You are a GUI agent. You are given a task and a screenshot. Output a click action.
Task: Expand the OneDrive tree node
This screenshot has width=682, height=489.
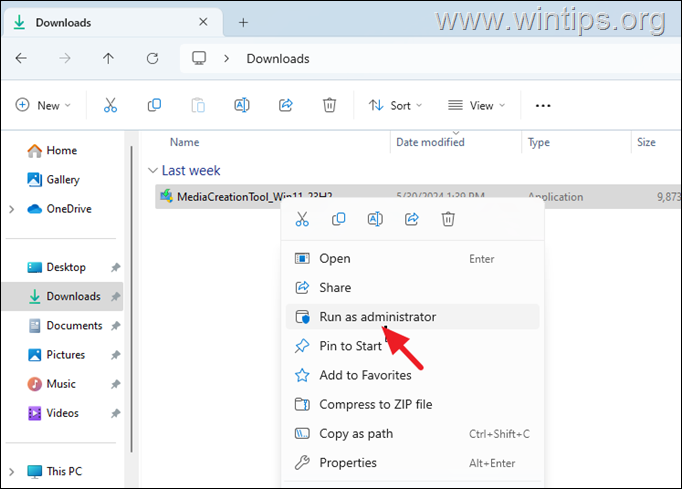11,209
